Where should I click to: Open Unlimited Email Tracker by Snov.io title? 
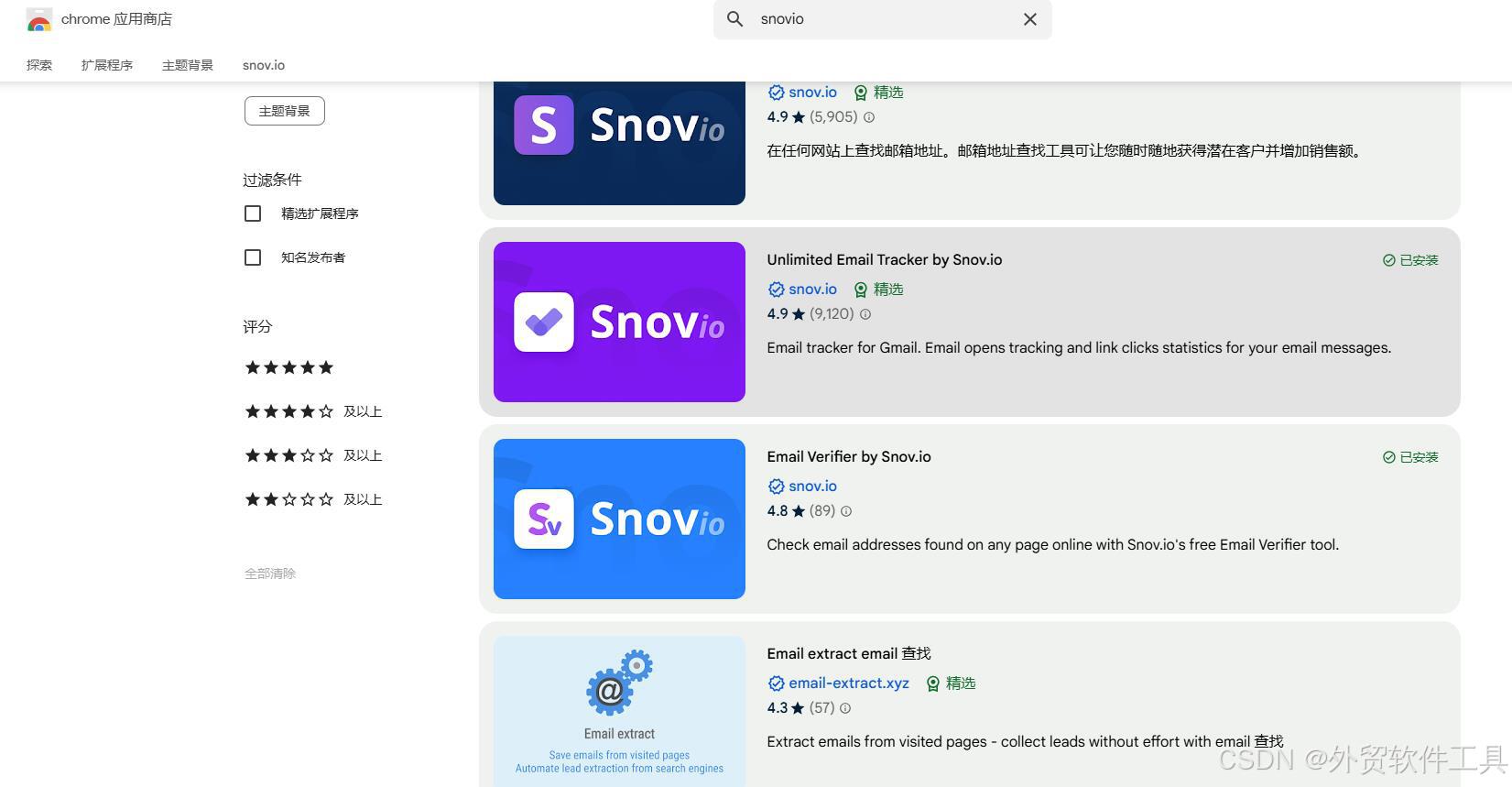click(x=885, y=259)
